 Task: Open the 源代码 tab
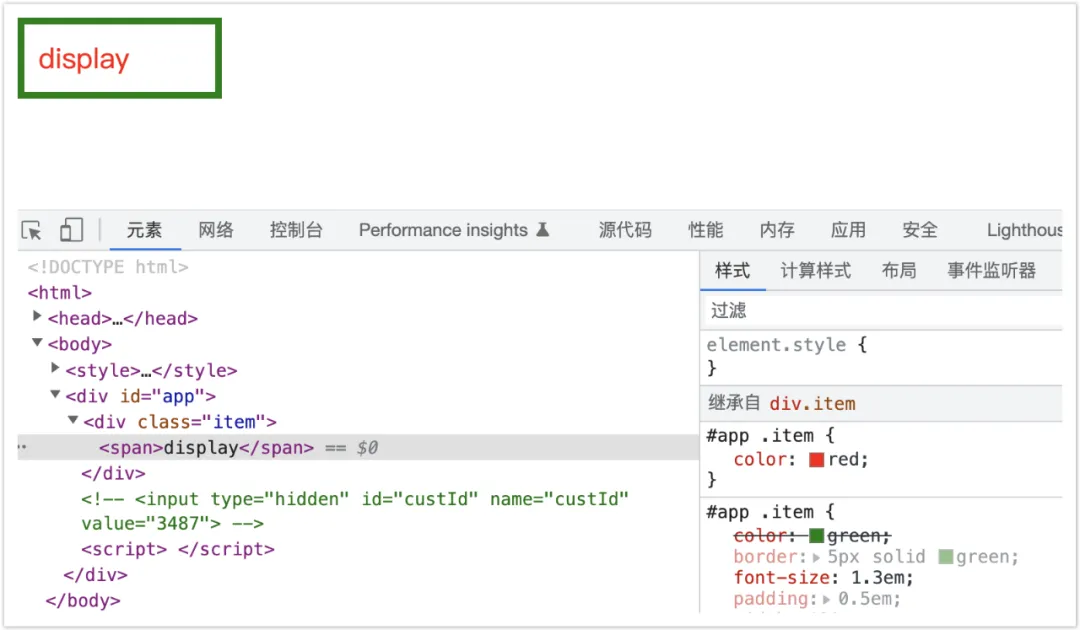click(625, 230)
